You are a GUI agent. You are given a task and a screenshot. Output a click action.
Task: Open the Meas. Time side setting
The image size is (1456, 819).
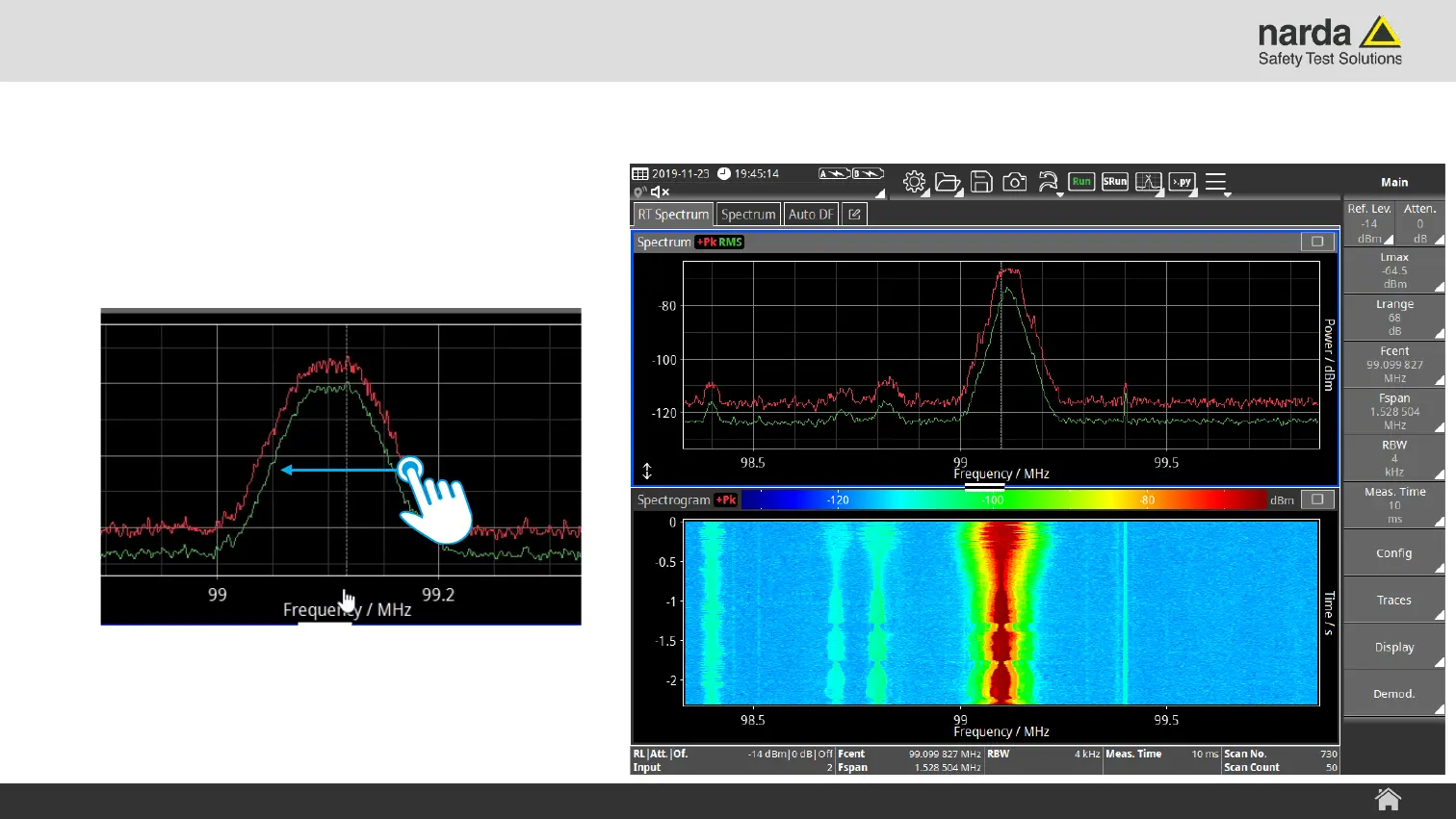pos(1394,505)
